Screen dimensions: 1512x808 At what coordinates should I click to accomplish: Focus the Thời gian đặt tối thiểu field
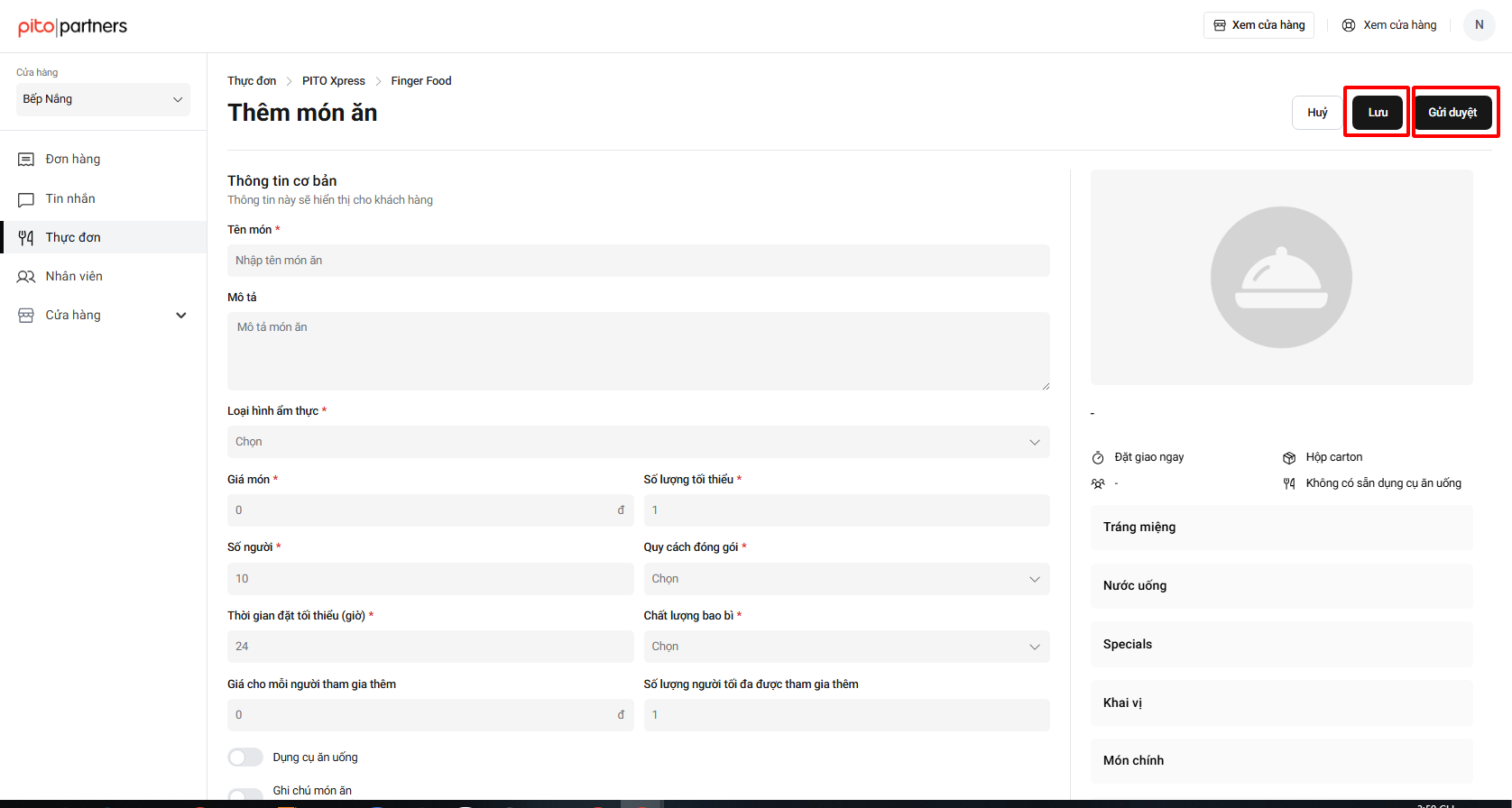[430, 647]
